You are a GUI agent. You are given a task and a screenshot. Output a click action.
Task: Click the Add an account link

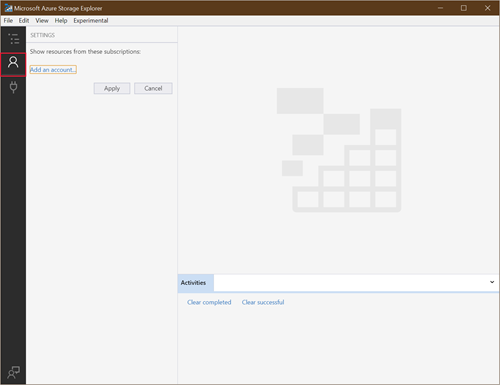point(53,70)
